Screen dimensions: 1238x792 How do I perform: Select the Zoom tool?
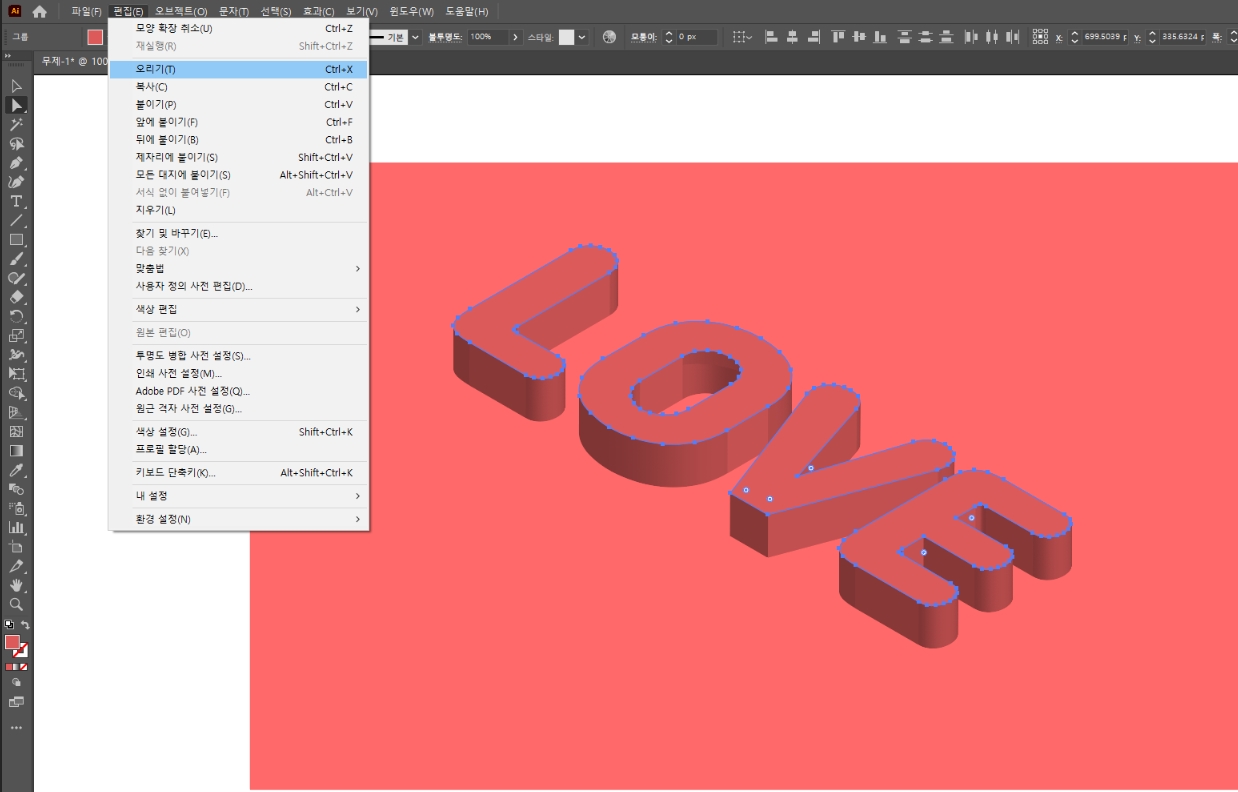point(16,604)
